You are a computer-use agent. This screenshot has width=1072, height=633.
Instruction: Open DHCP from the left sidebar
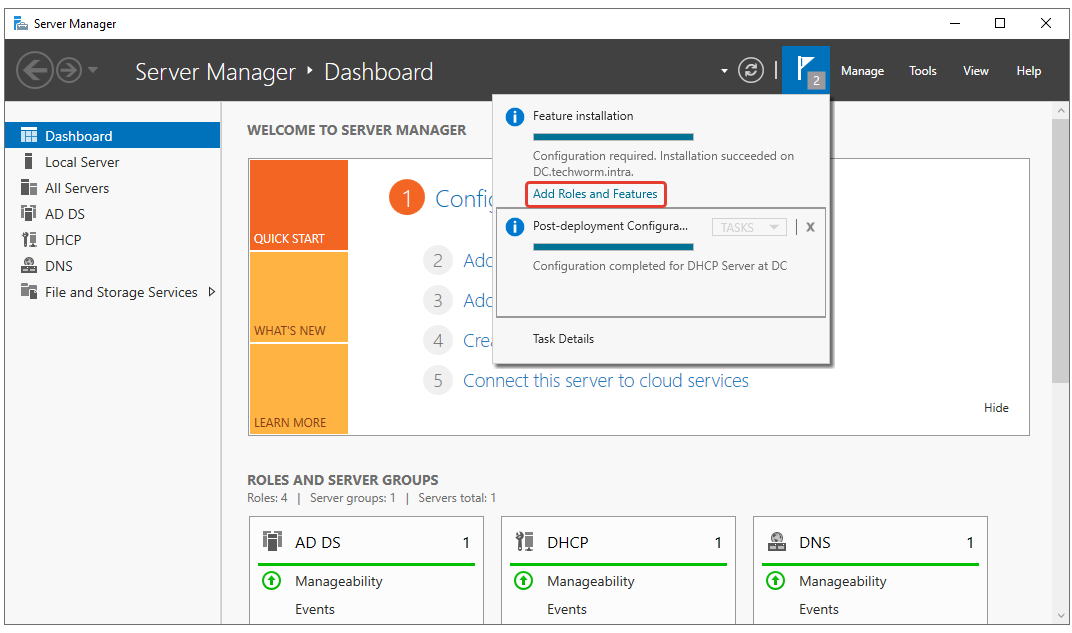[x=63, y=240]
